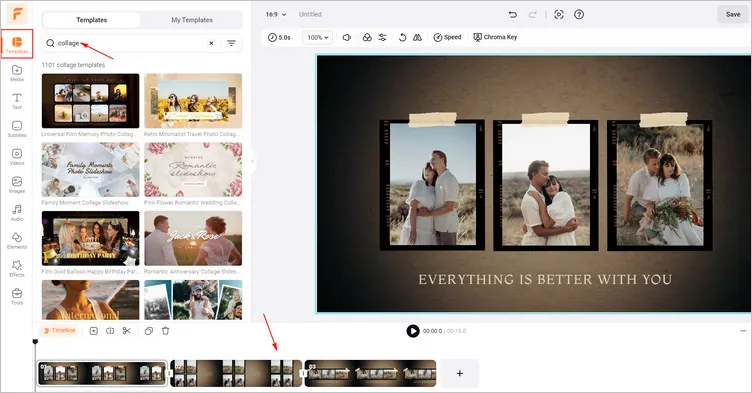Image resolution: width=752 pixels, height=393 pixels.
Task: Add a new scene with plus button
Action: tap(459, 373)
